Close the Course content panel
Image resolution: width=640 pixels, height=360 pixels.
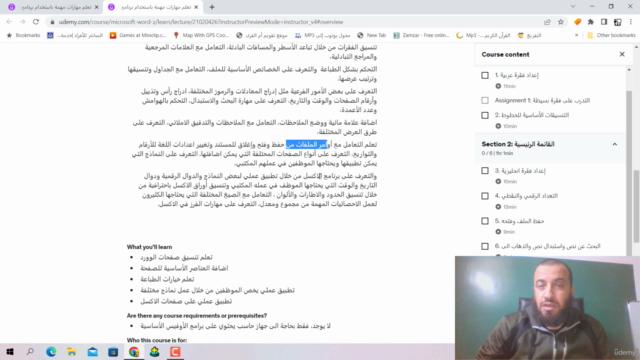(x=622, y=54)
